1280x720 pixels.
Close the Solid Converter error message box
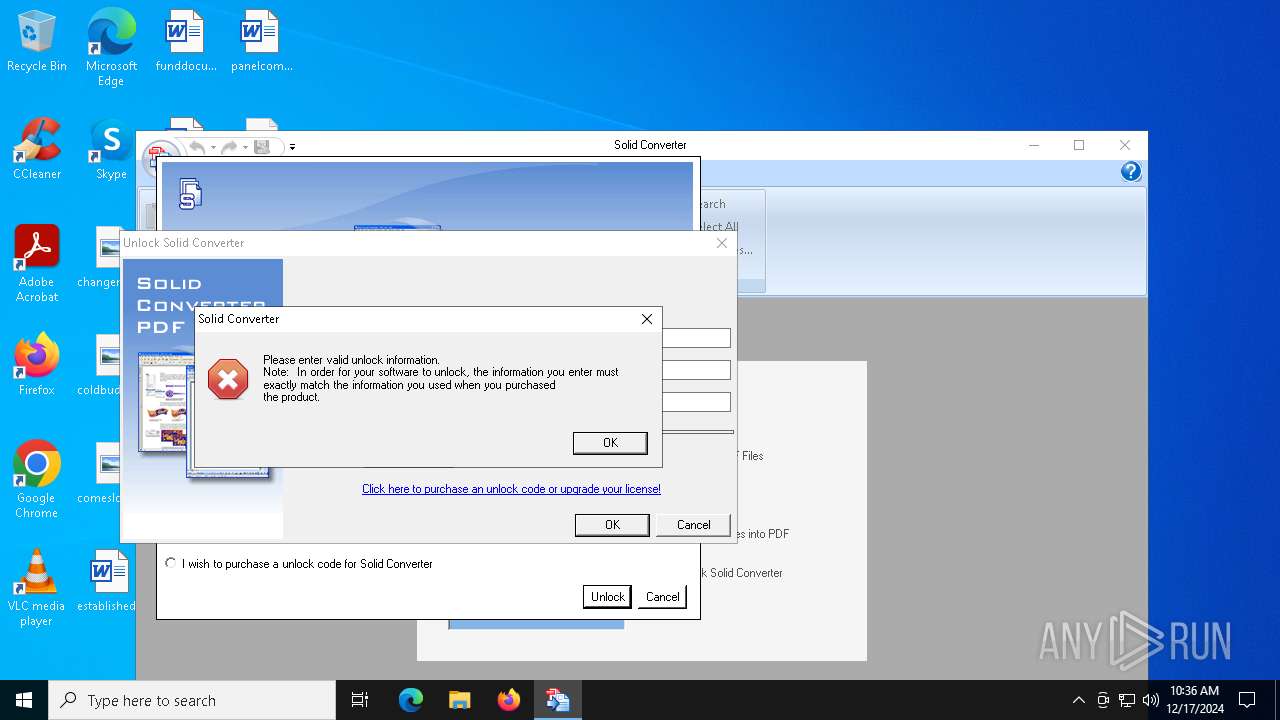point(647,319)
